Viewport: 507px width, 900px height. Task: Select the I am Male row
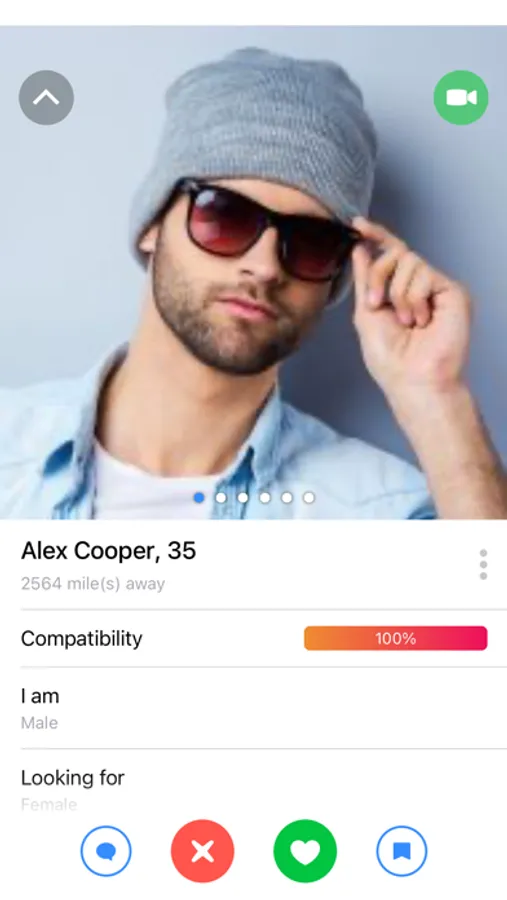point(253,708)
